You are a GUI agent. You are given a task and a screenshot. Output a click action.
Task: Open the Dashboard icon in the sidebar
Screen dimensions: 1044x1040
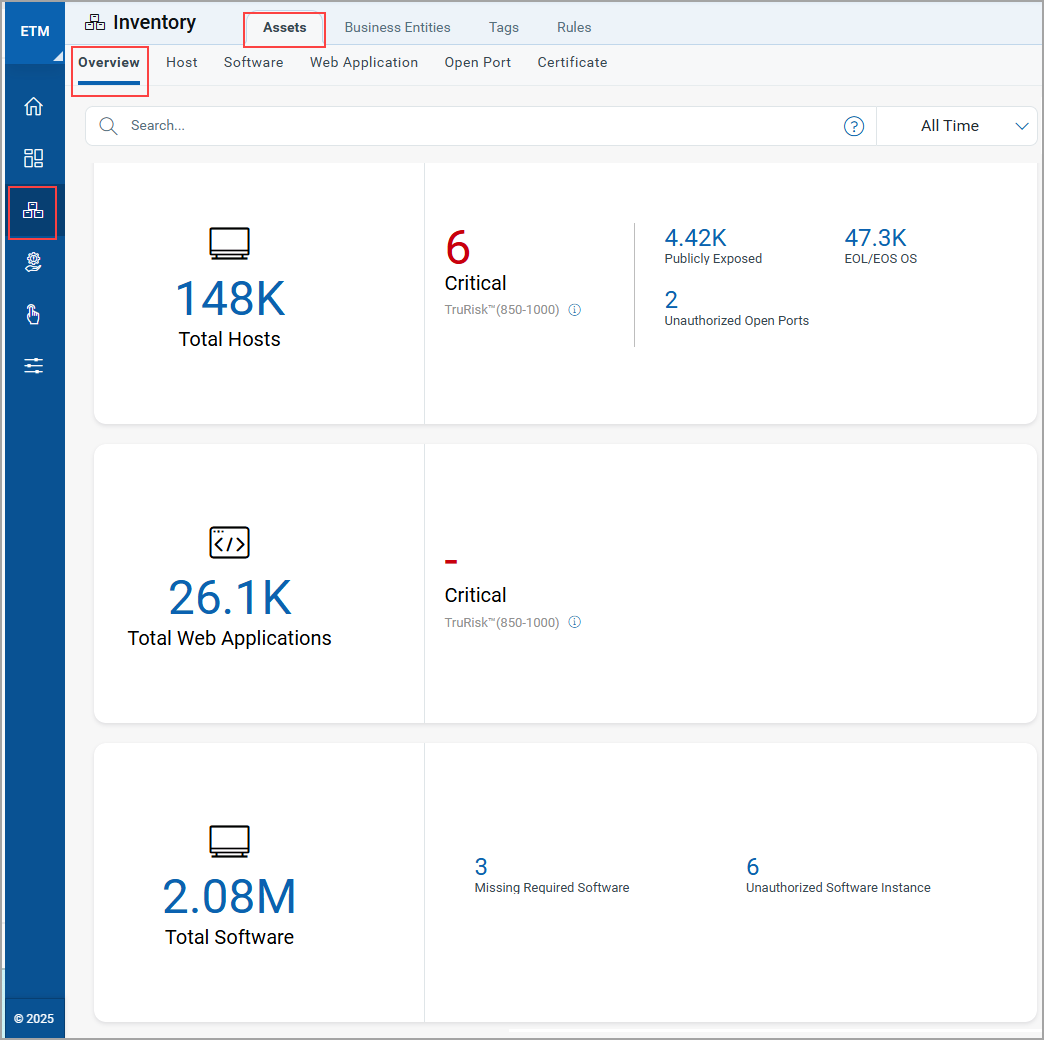(33, 158)
